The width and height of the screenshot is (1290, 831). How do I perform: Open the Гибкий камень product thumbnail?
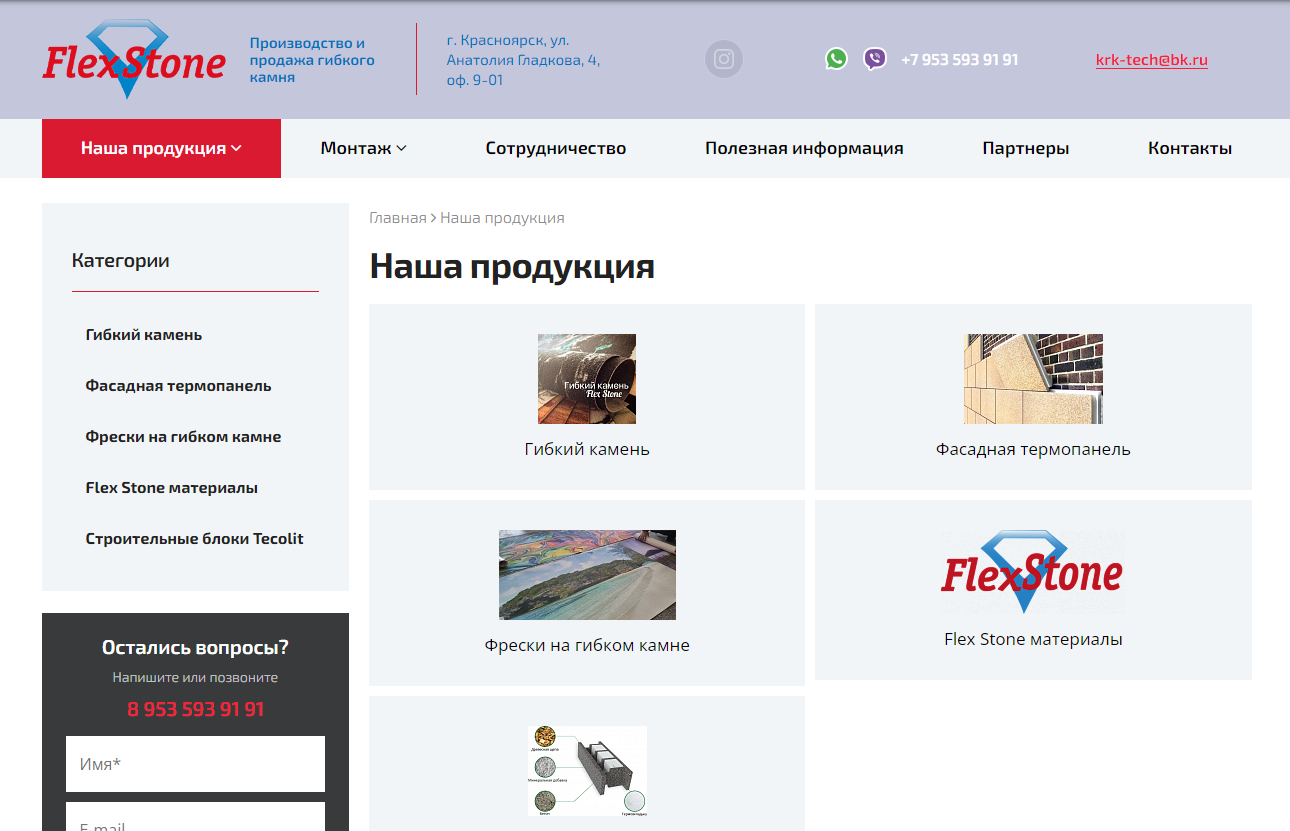(587, 379)
